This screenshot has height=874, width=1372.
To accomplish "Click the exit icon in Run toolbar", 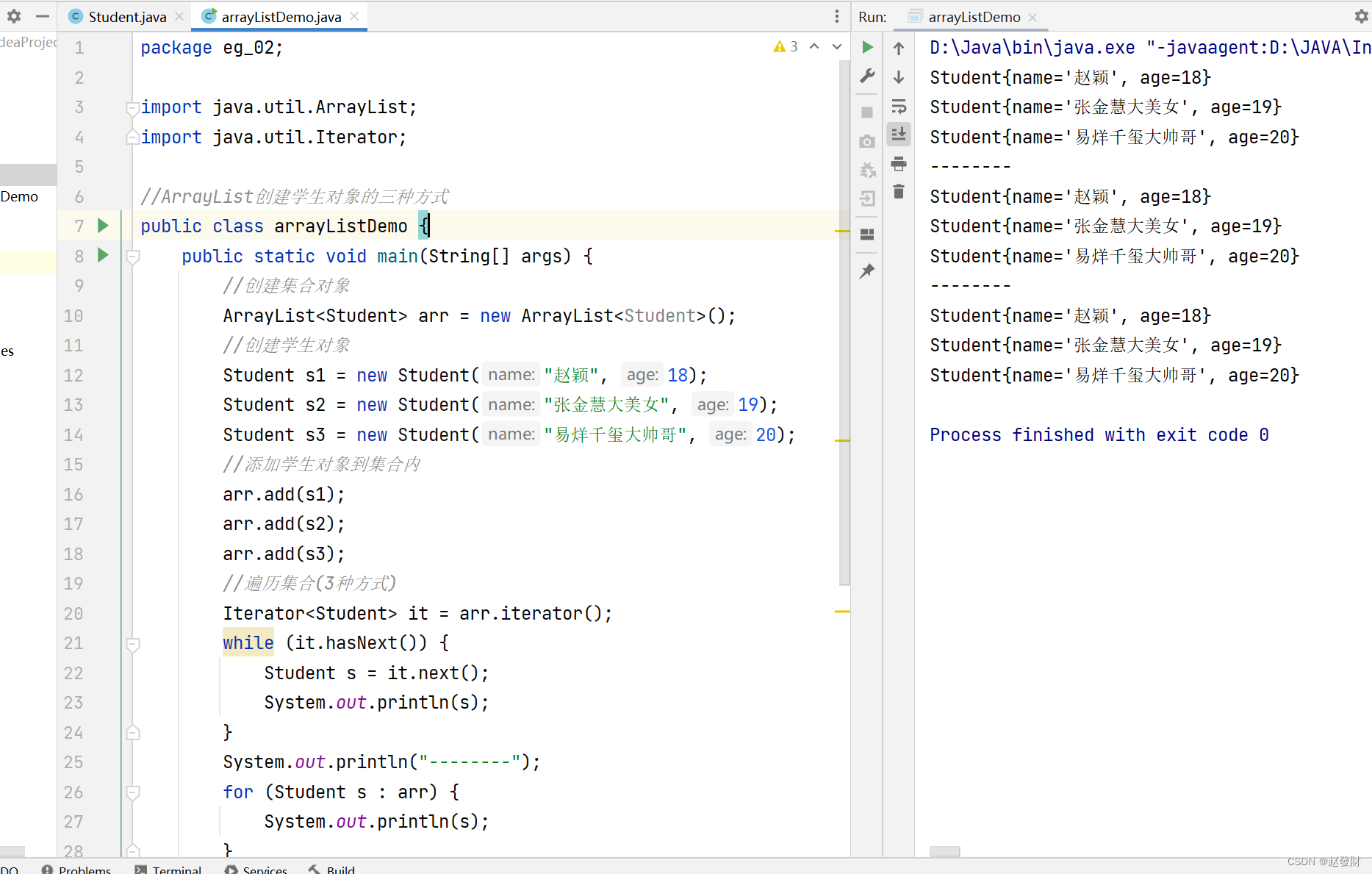I will pos(867,198).
